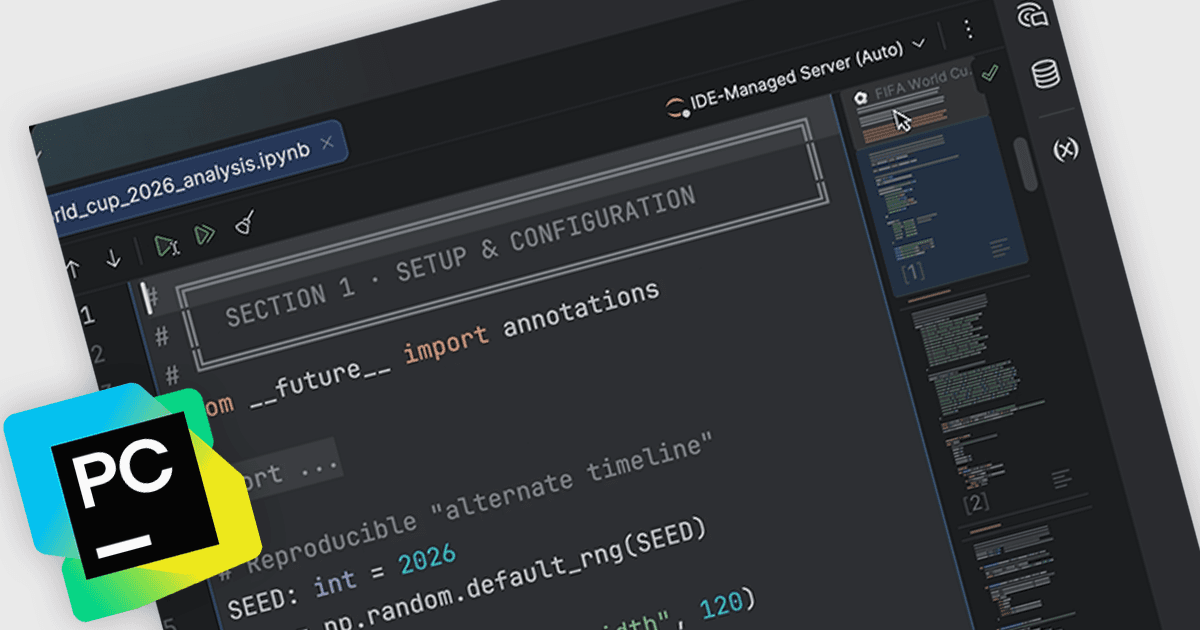Close the world_cup_2026_analysis.ipynb tab
This screenshot has height=630, width=1200.
[328, 142]
